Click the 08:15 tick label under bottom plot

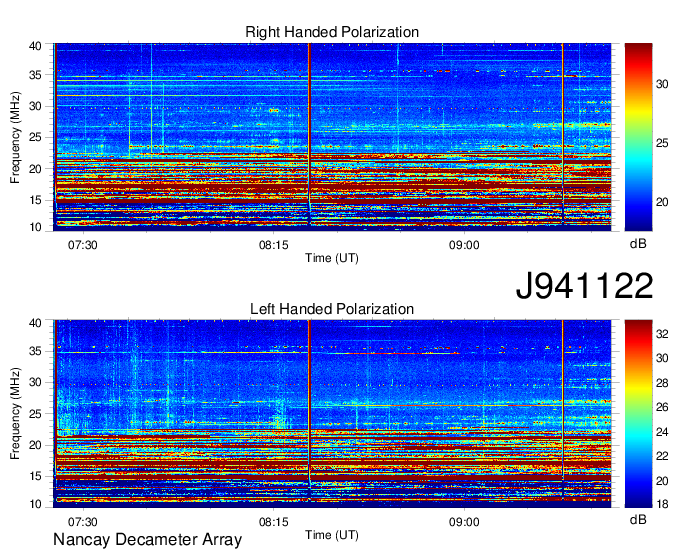tap(274, 522)
